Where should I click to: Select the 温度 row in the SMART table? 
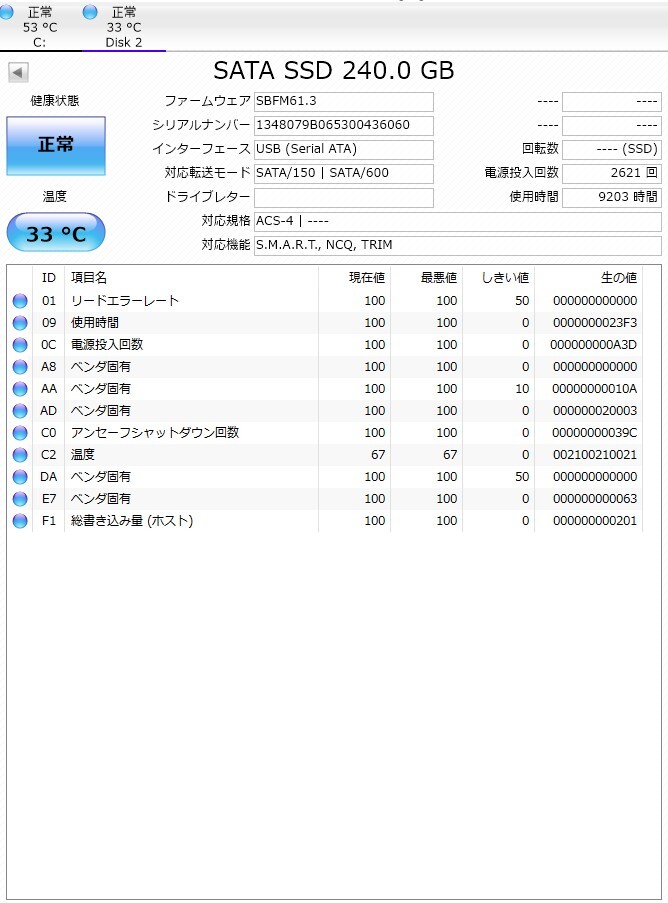tap(325, 455)
